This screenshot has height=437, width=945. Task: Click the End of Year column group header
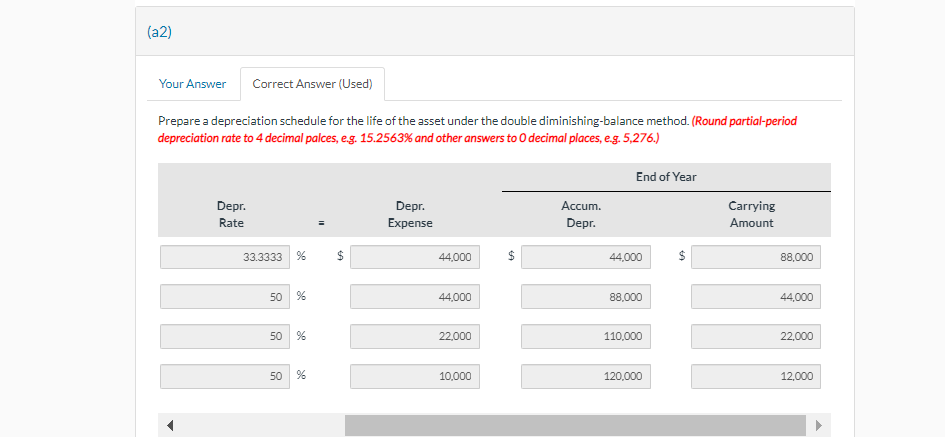tap(666, 177)
